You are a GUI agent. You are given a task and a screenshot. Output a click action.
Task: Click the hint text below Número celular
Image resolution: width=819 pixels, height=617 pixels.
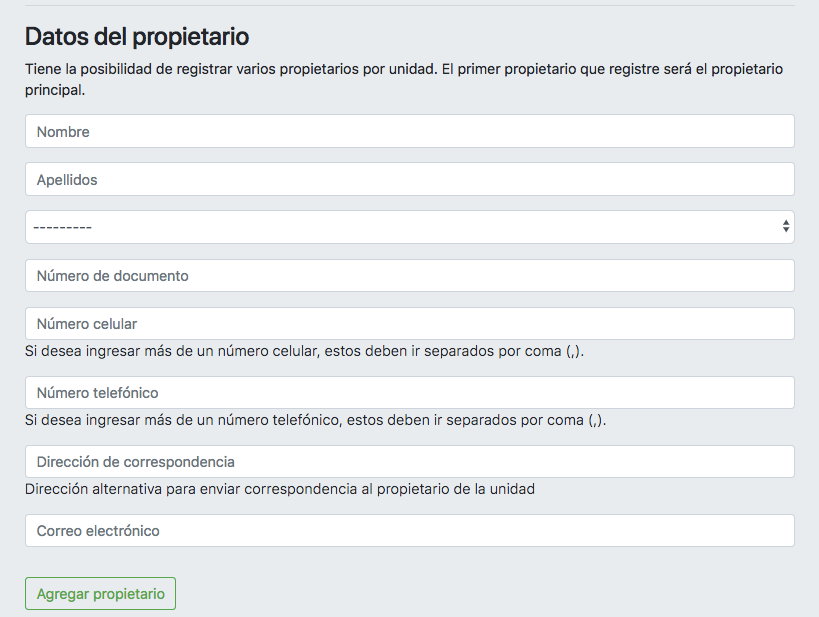pos(304,351)
